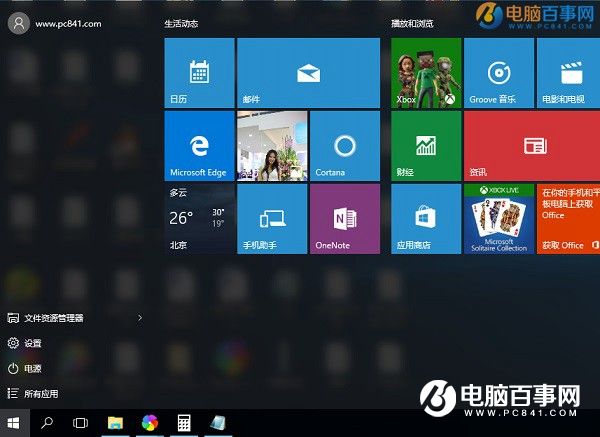Open File Explorer from taskbar
This screenshot has width=600, height=437.
click(x=115, y=423)
